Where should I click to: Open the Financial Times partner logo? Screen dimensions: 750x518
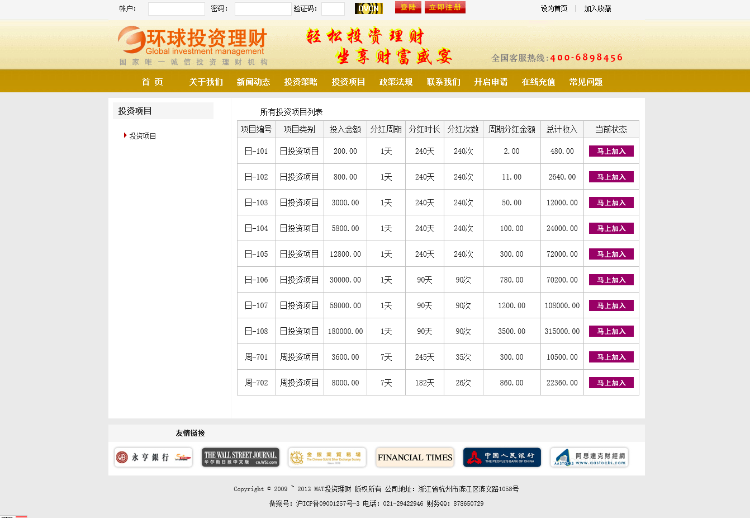coord(415,457)
